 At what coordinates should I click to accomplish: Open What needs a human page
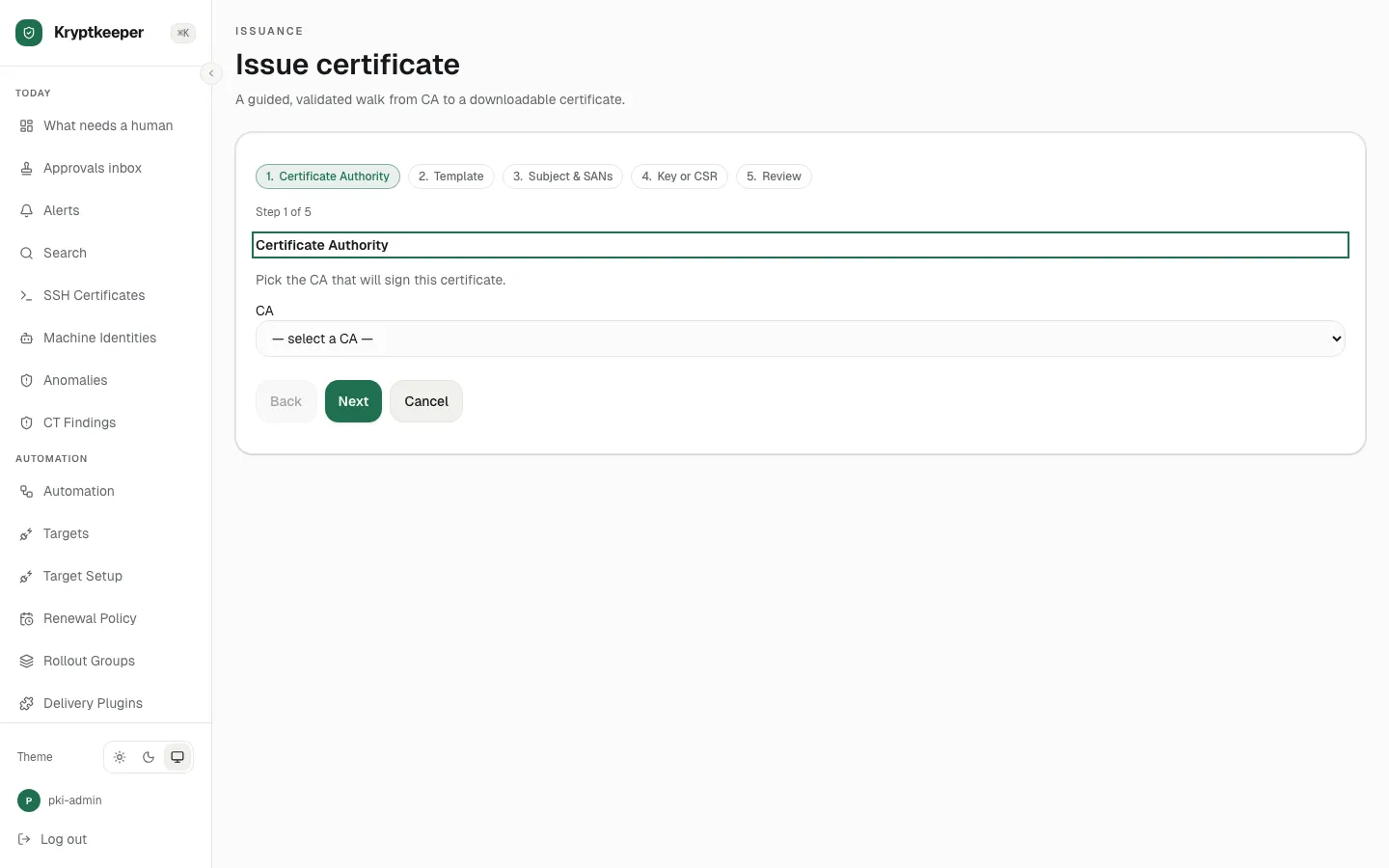click(x=106, y=126)
